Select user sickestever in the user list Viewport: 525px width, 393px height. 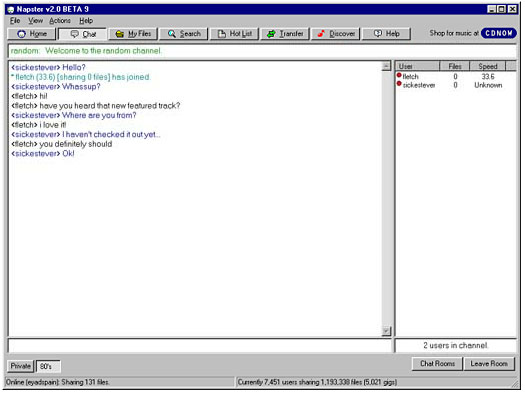419,85
